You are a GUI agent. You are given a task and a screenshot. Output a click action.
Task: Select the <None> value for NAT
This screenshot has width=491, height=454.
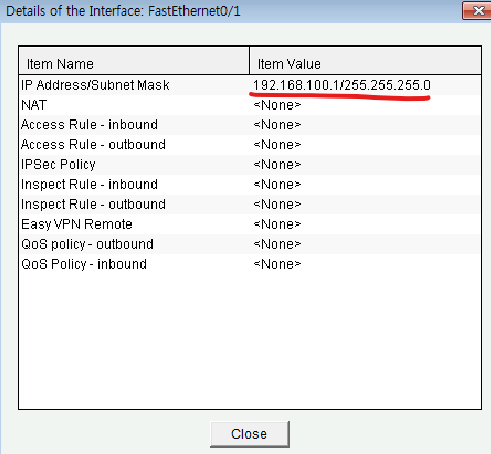[x=277, y=105]
